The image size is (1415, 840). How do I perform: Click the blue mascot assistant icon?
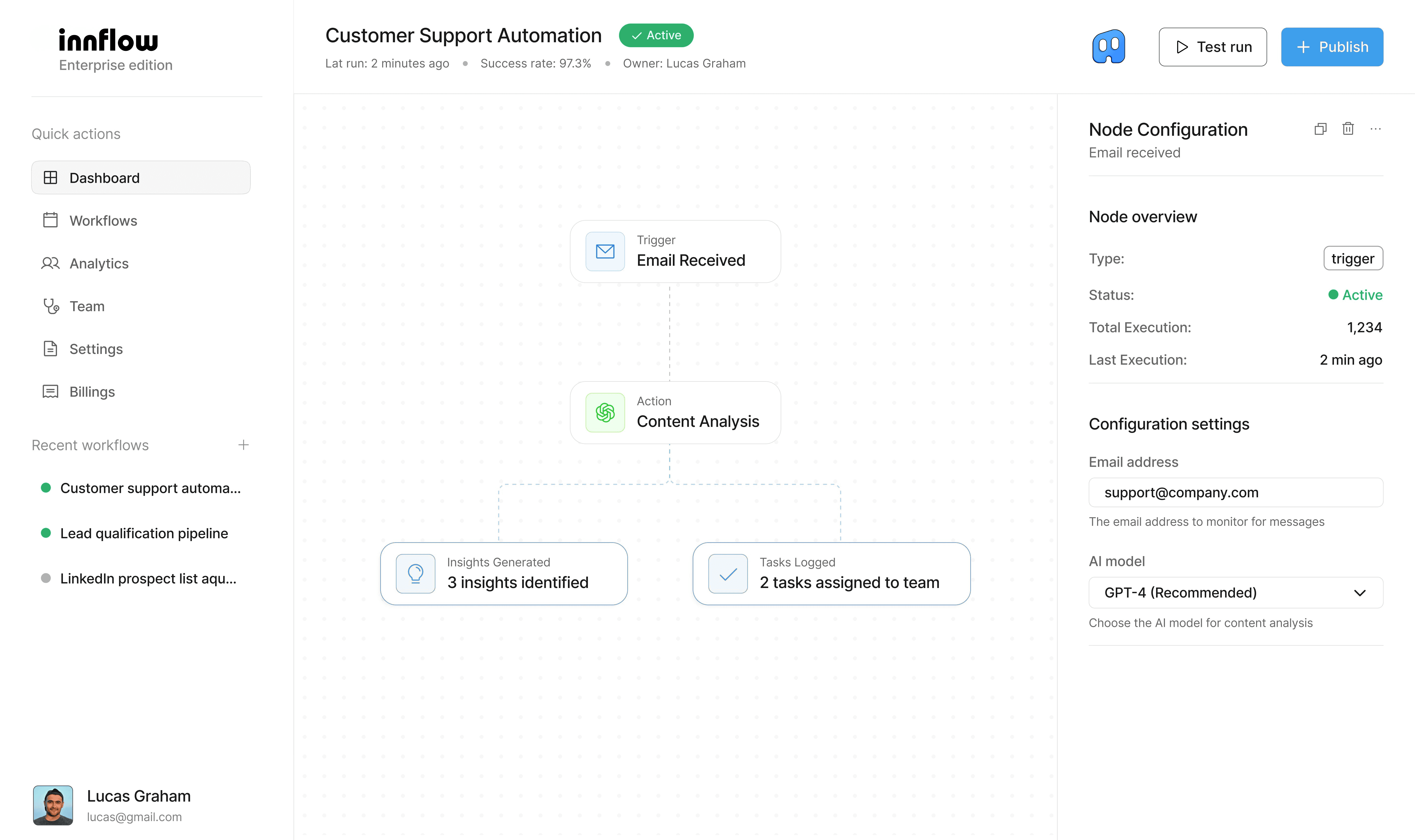[x=1108, y=46]
